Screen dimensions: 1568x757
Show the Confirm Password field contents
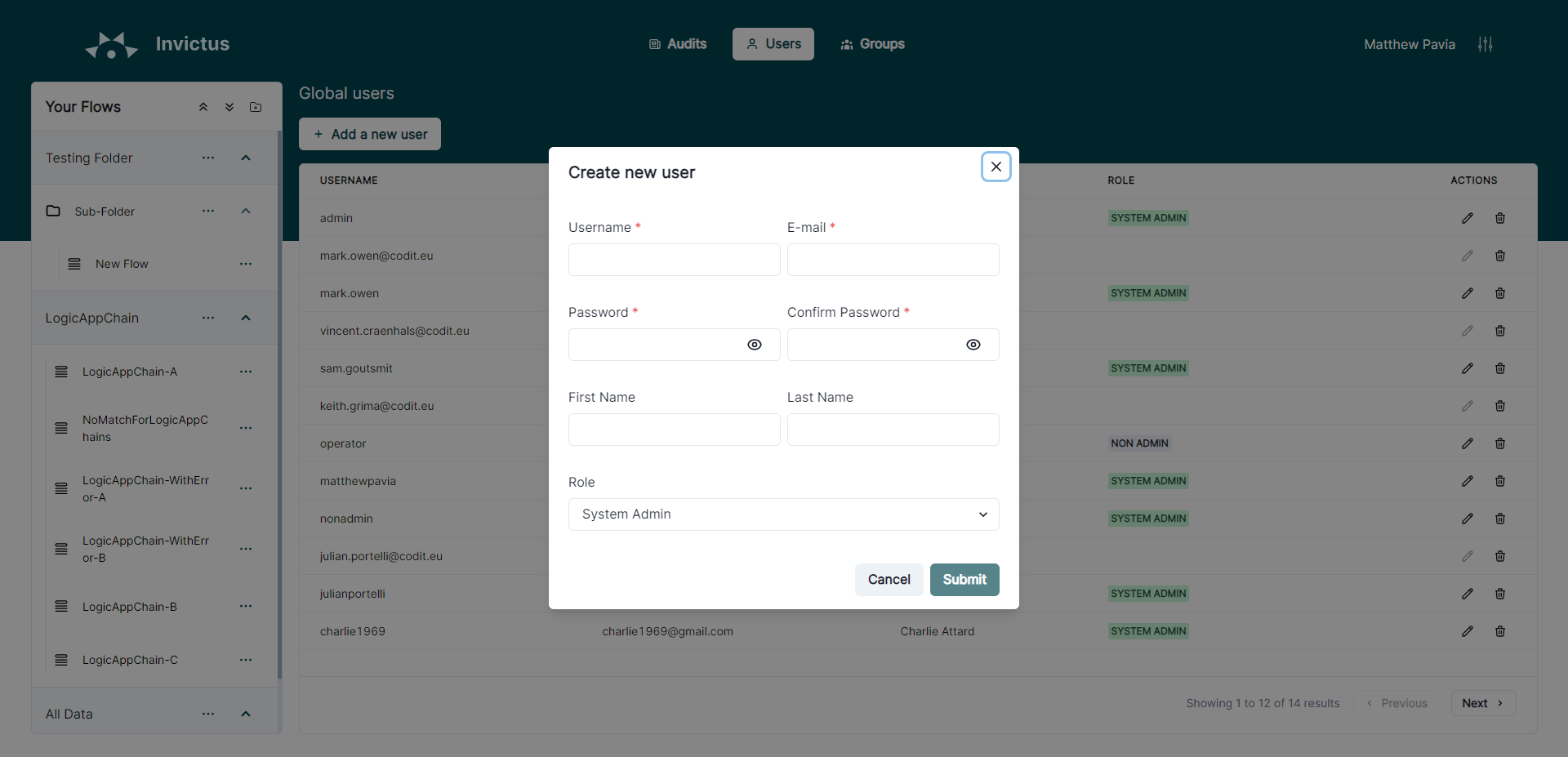click(973, 345)
